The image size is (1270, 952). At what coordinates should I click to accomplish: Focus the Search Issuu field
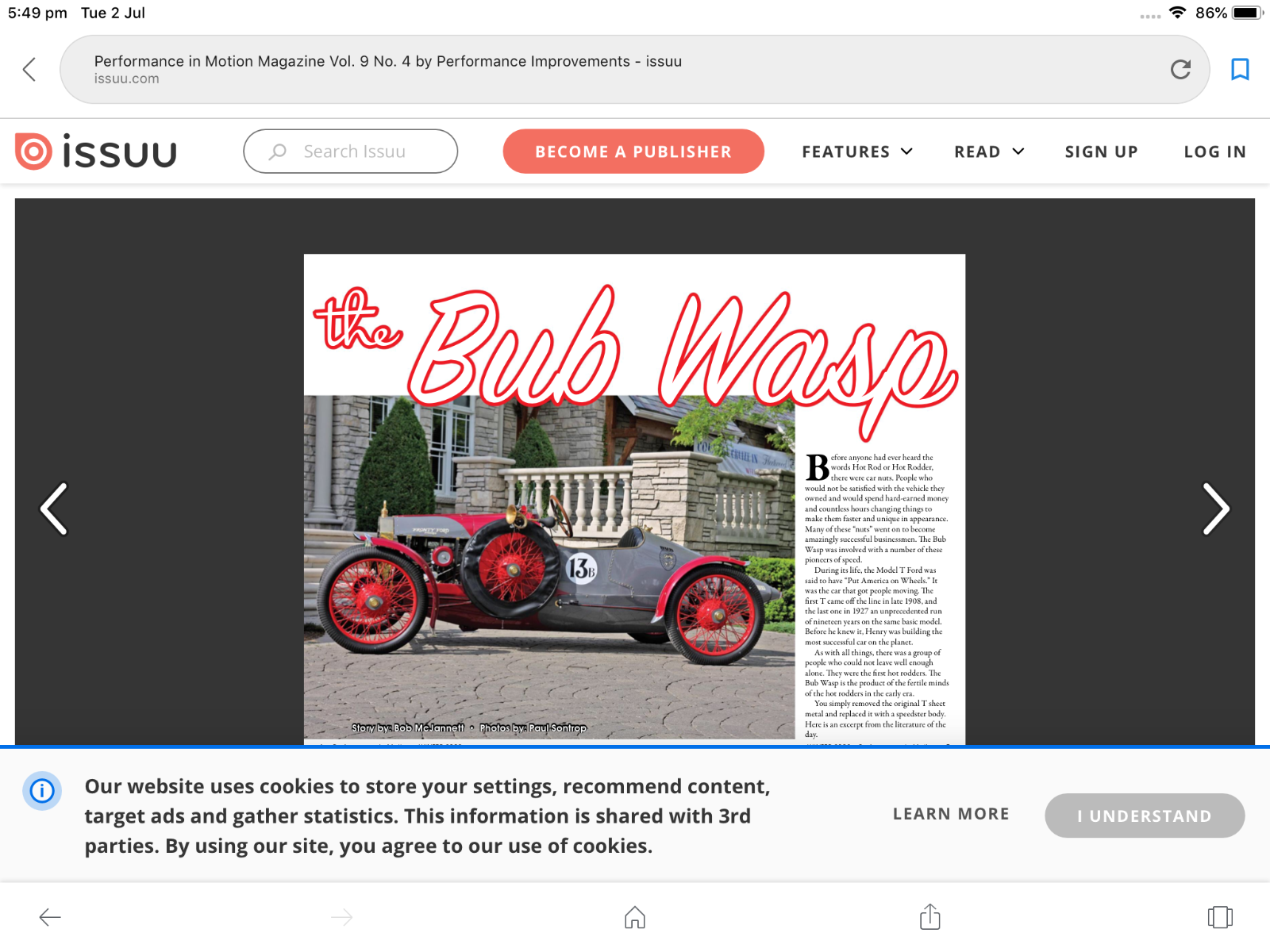tap(351, 152)
